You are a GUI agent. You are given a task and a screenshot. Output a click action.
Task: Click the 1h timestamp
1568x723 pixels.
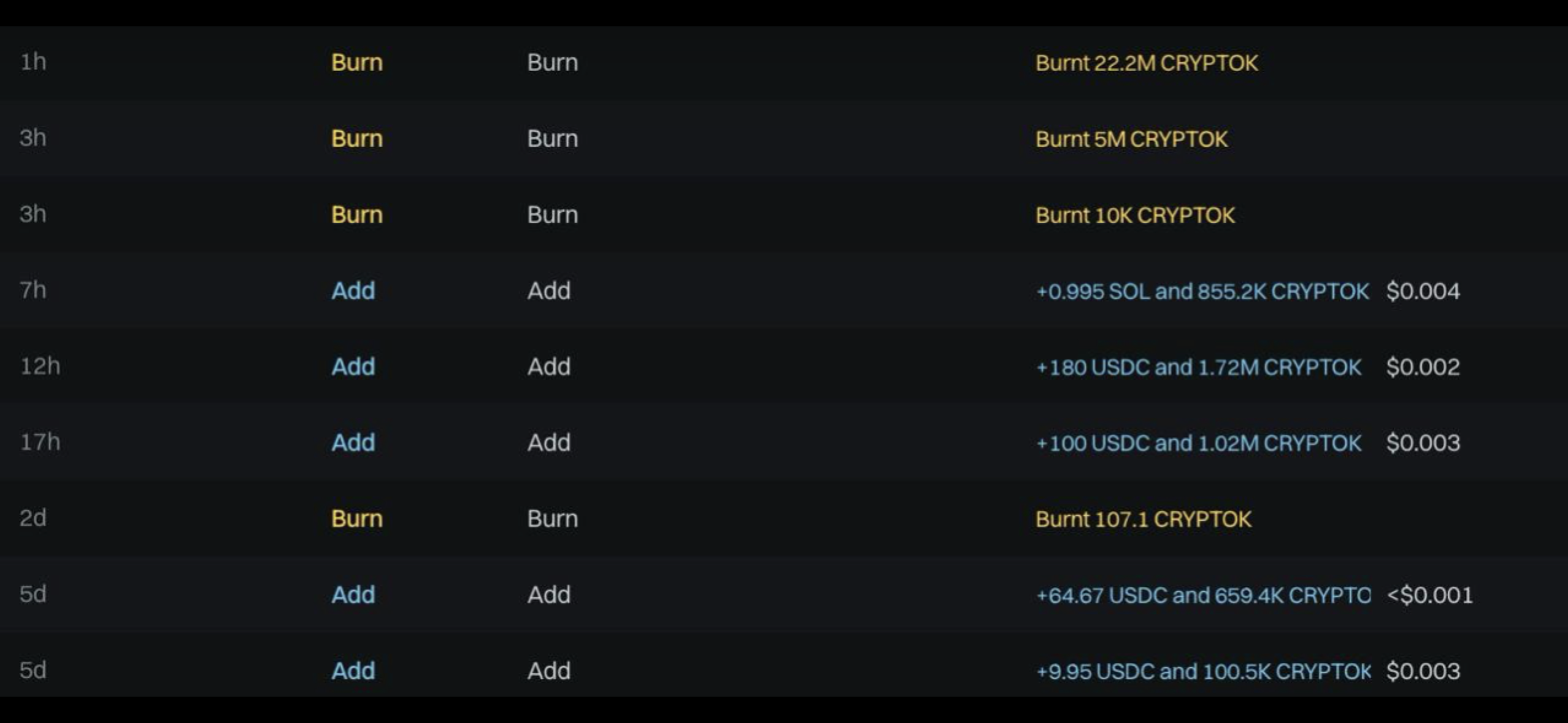coord(33,62)
